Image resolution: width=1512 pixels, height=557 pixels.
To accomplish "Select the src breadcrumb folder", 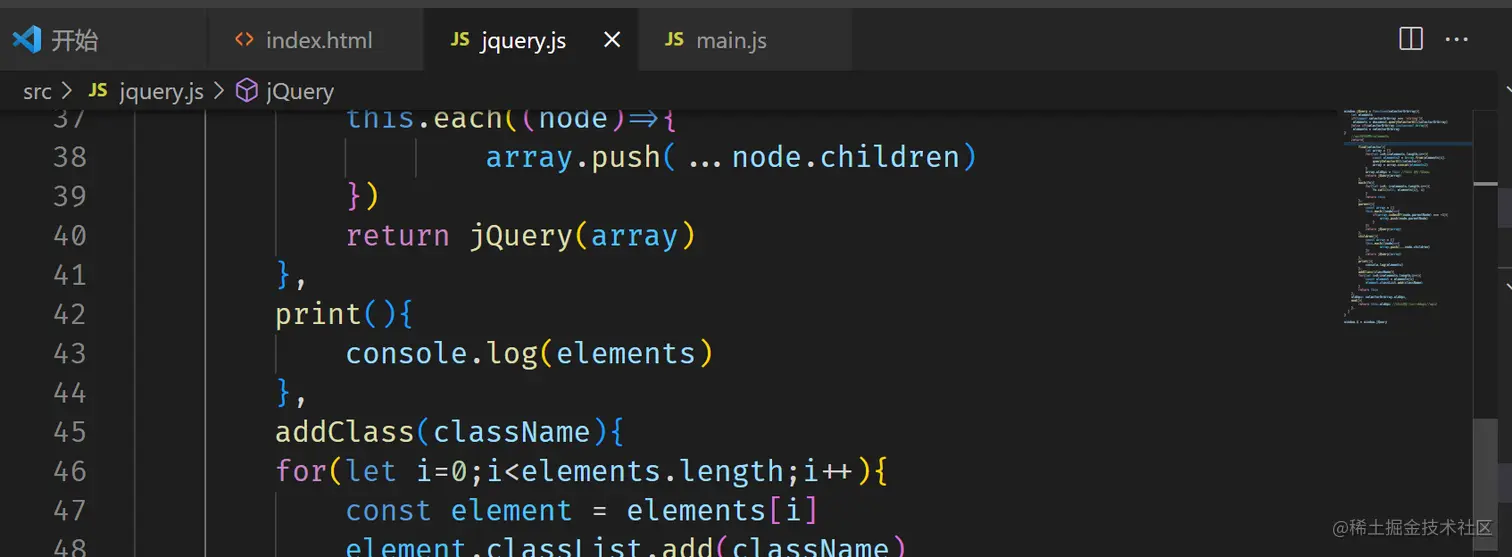I will [x=37, y=91].
